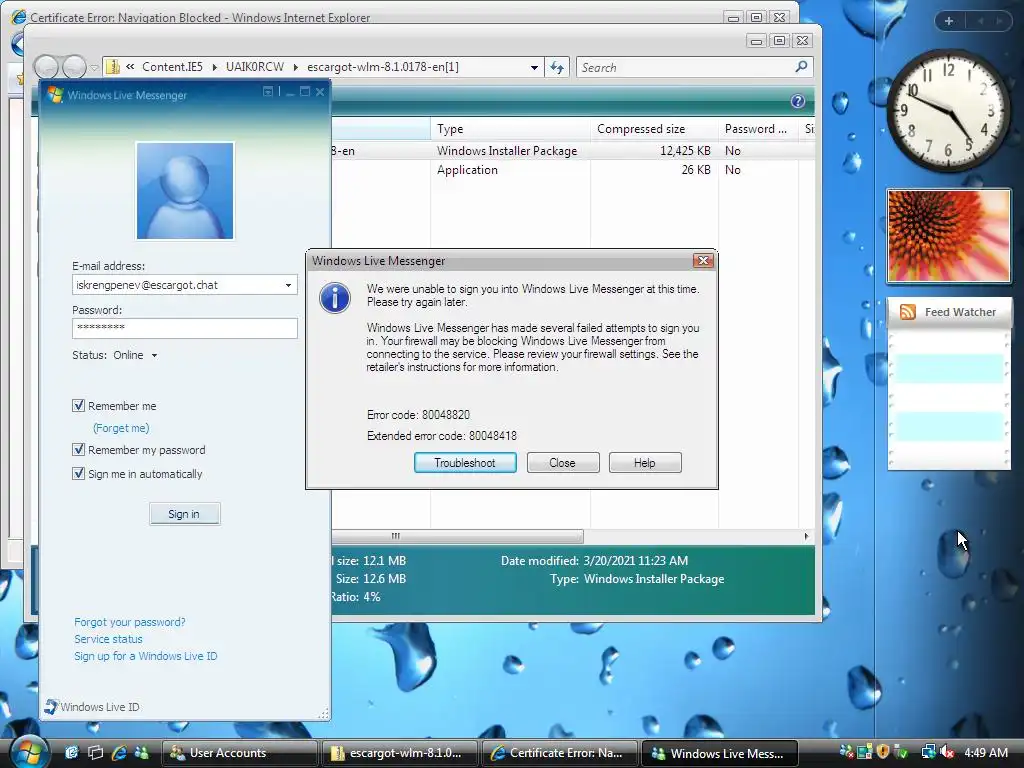Click the right scroll arrow in the Explorer list
The image size is (1024, 768).
pyautogui.click(x=806, y=536)
